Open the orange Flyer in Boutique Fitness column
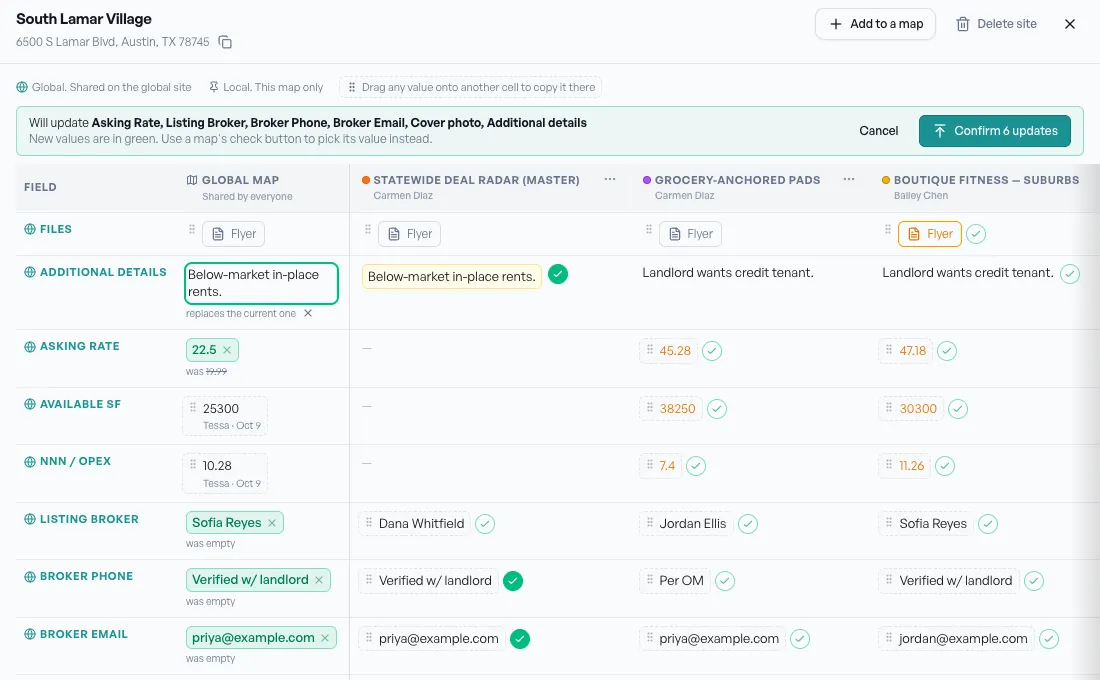The height and width of the screenshot is (680, 1100). click(x=930, y=234)
